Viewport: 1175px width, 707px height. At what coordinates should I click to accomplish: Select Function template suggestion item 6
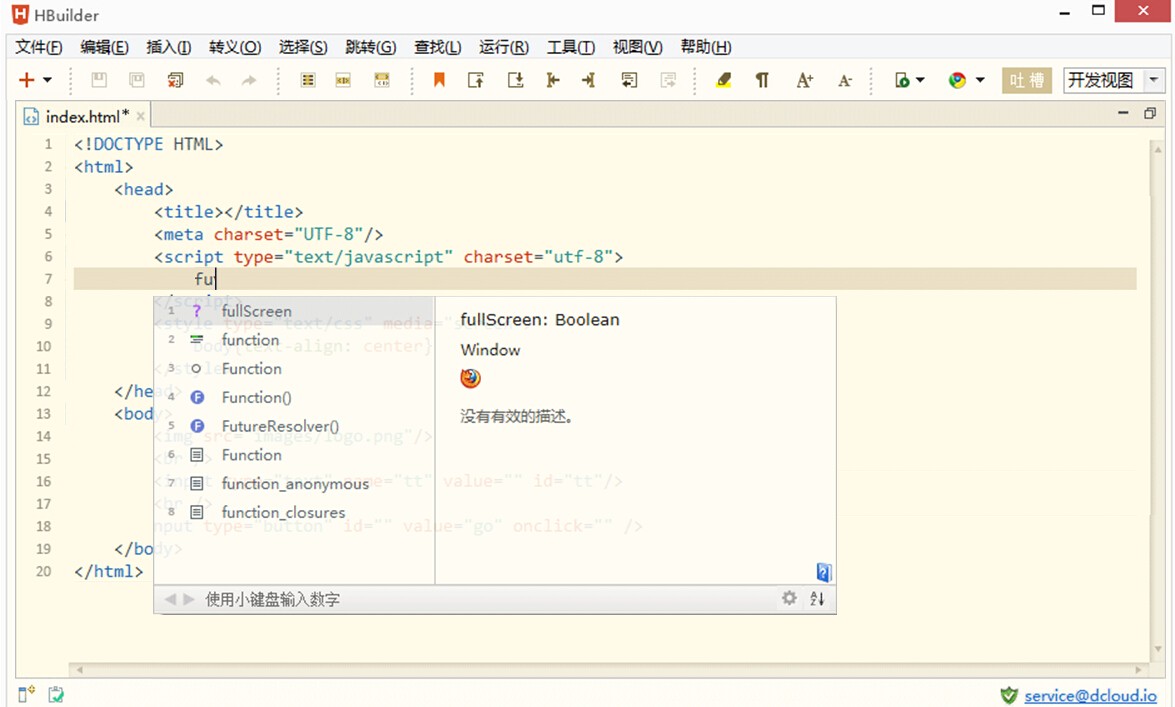point(294,454)
